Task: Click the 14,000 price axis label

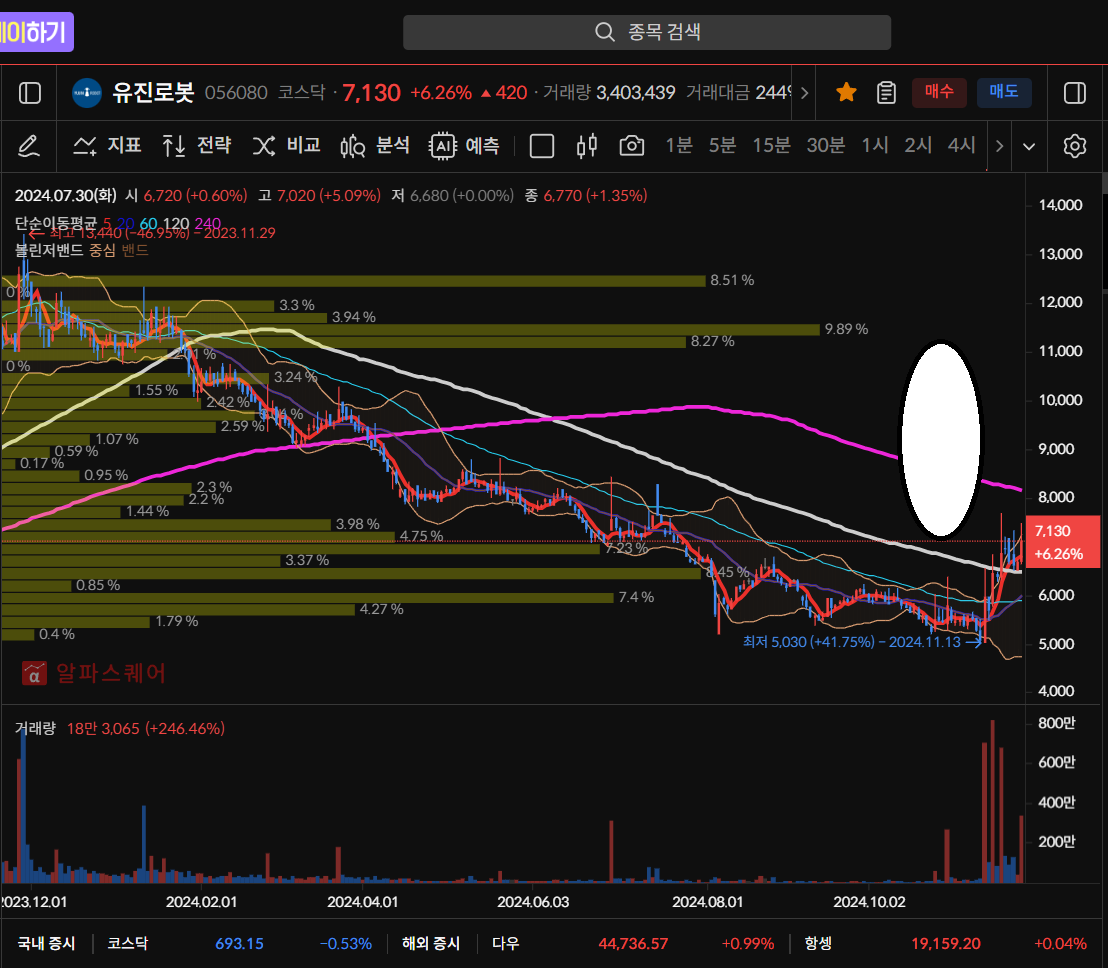Action: pyautogui.click(x=1061, y=205)
